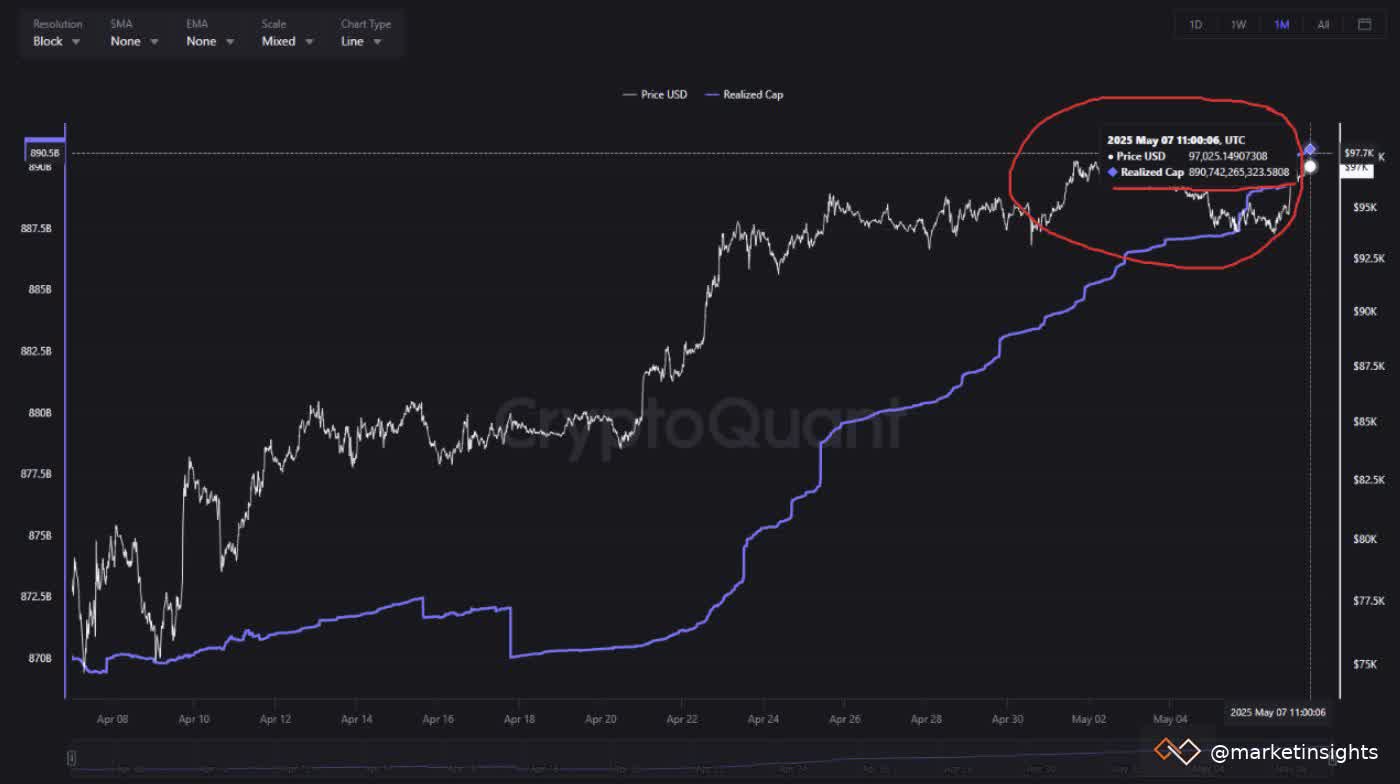The width and height of the screenshot is (1400, 784).
Task: Click the Realized Cap diamond icon in tooltip
Action: 1111,171
